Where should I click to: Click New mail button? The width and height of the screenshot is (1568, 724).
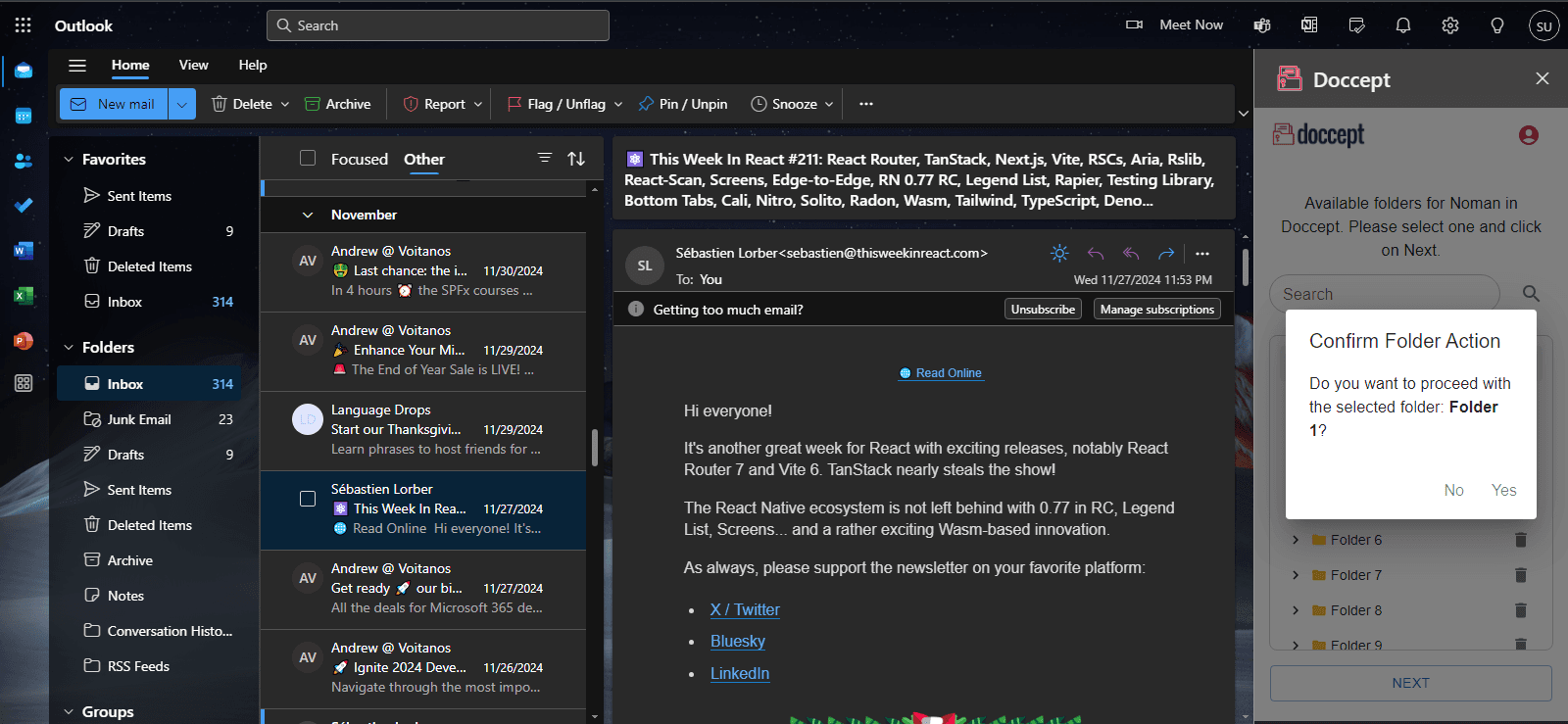coord(114,104)
